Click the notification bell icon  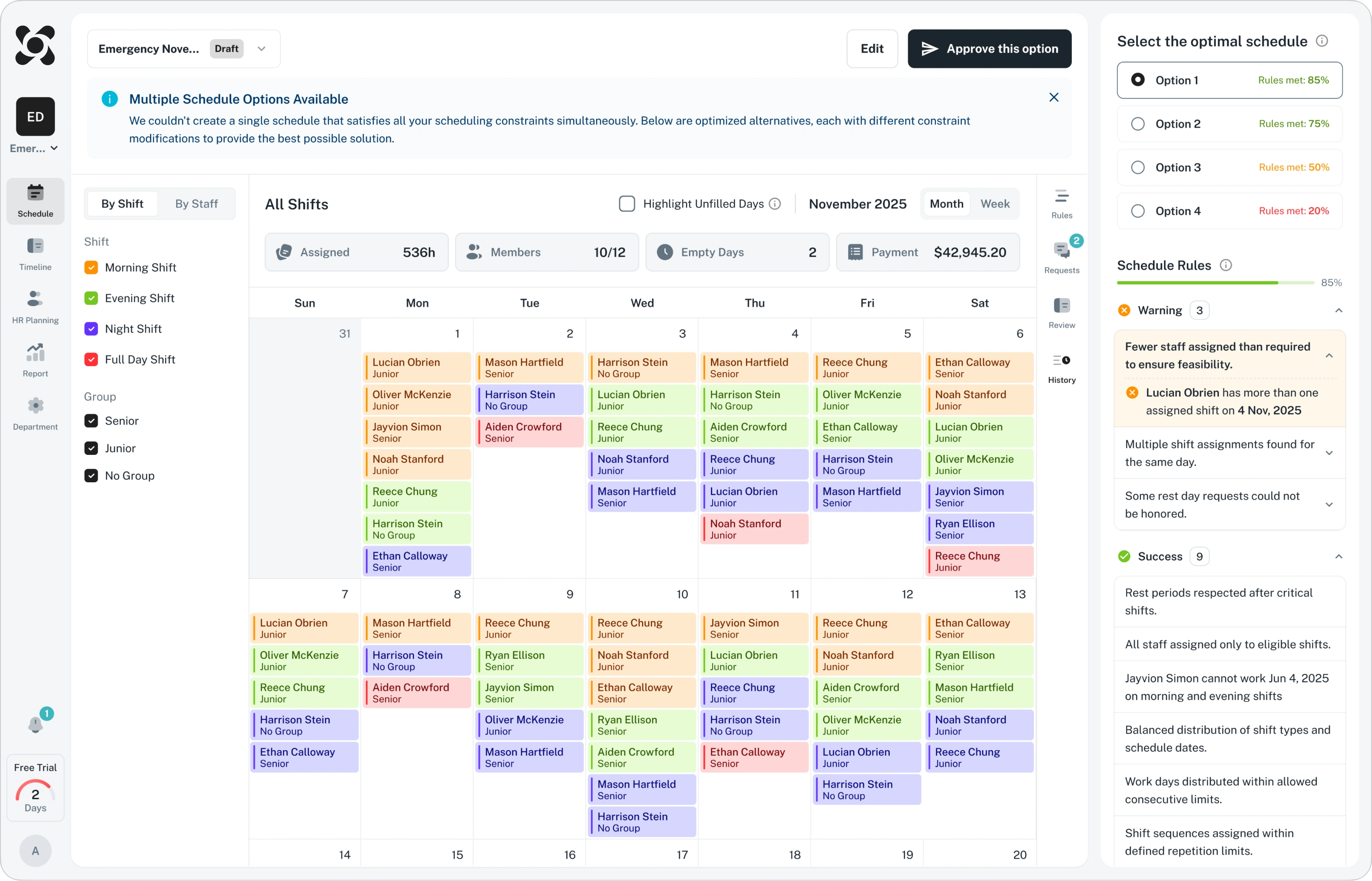[36, 724]
